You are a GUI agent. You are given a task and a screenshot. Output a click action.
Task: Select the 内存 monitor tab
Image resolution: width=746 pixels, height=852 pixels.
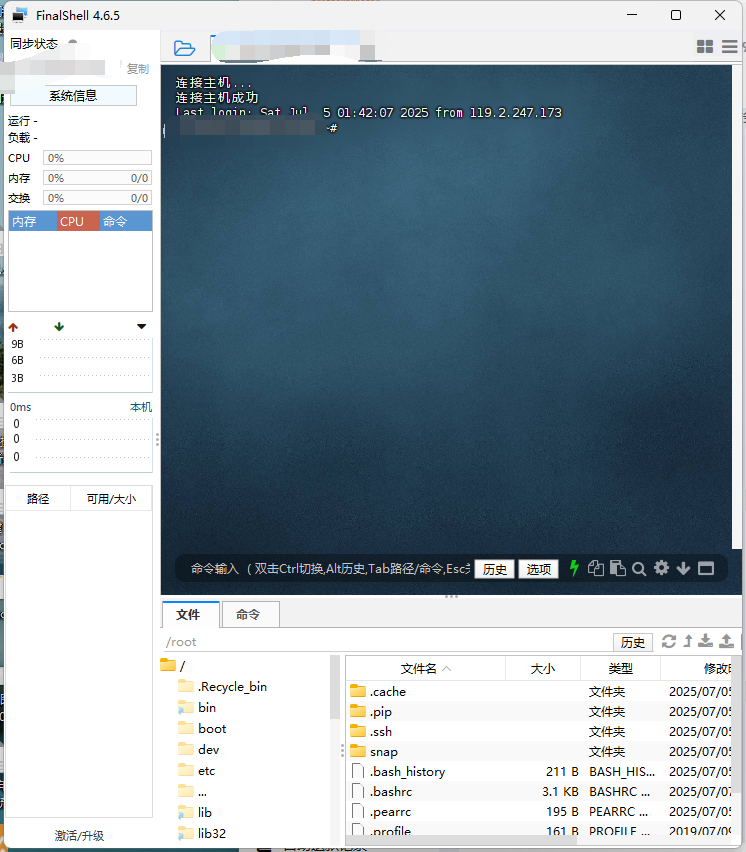coord(32,221)
